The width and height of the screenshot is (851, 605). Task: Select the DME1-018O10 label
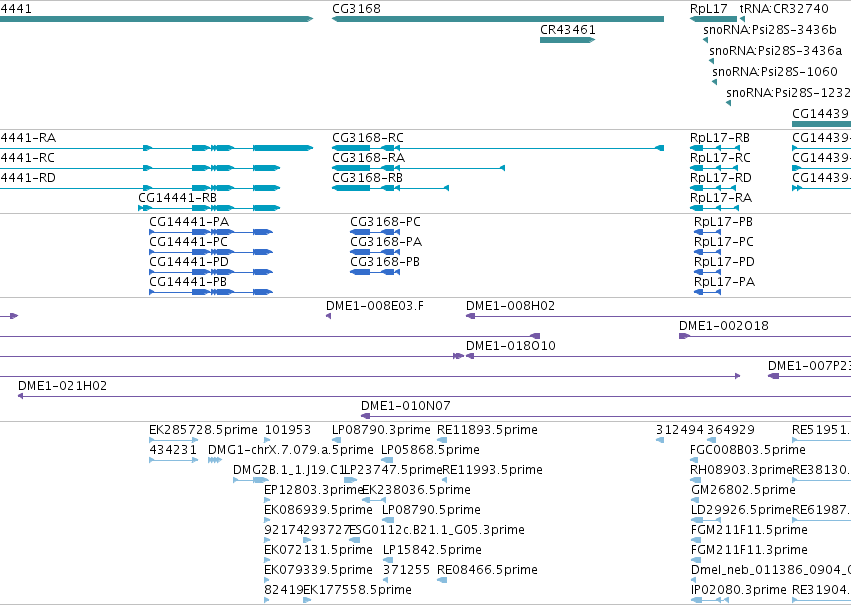click(511, 346)
